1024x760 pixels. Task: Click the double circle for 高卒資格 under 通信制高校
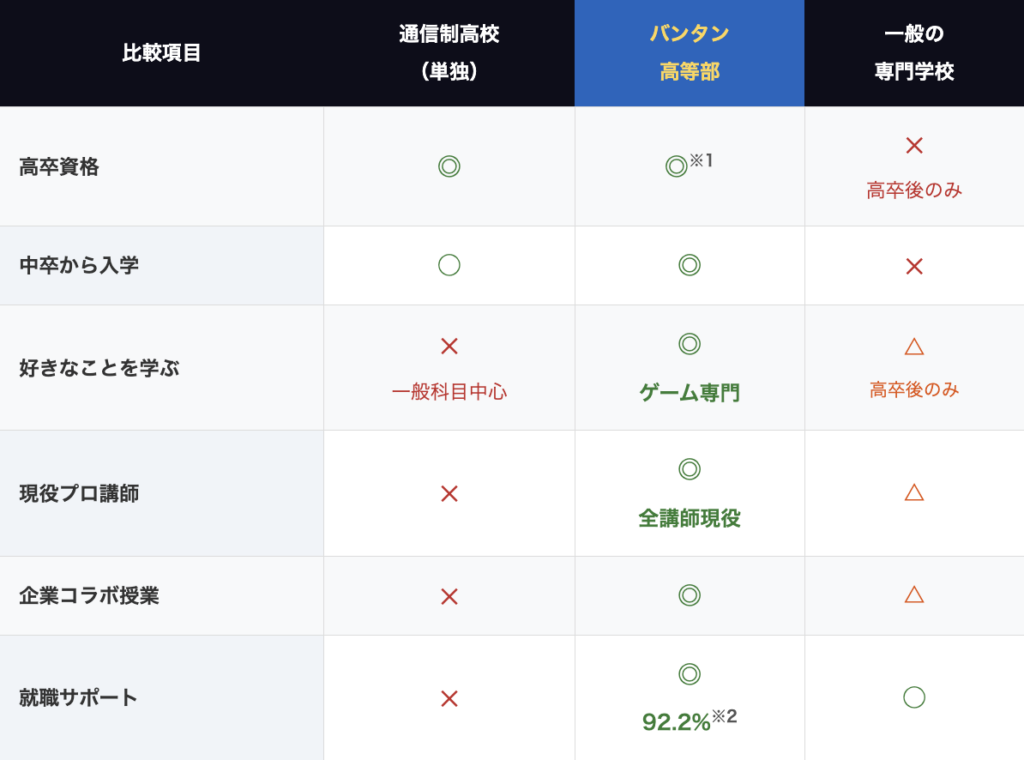(x=449, y=167)
